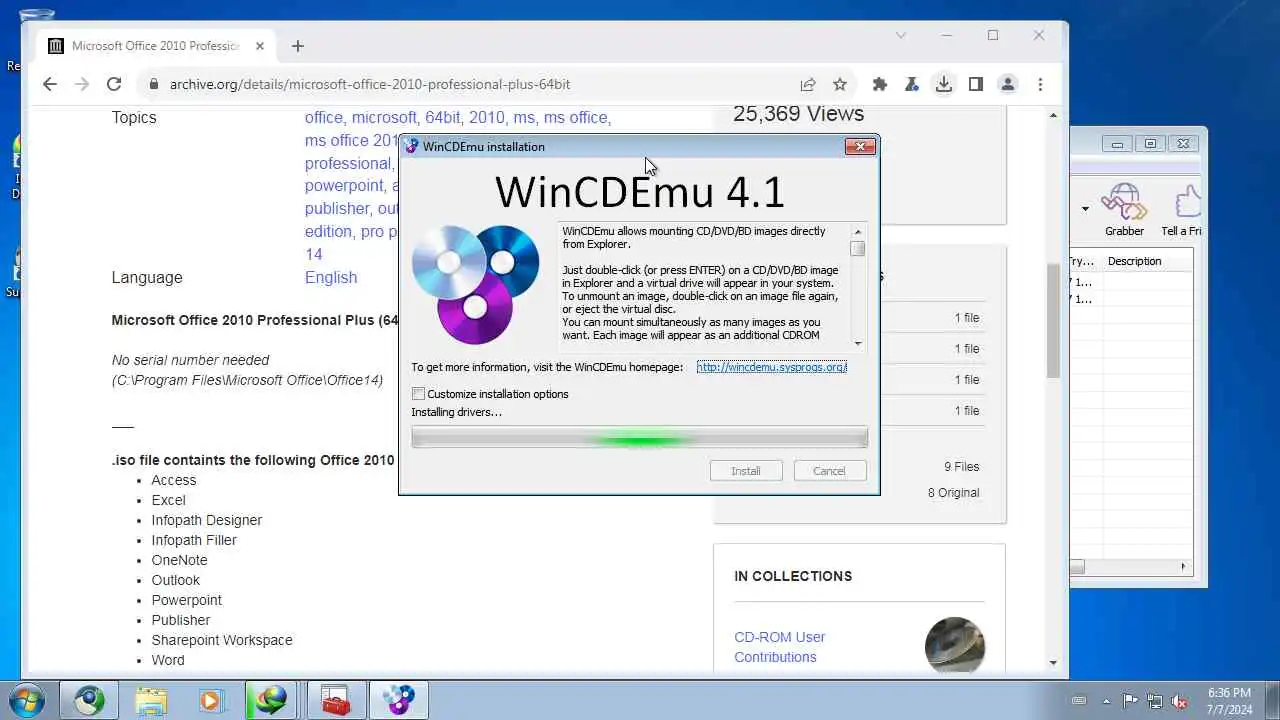Viewport: 1280px width, 720px height.
Task: Open the Windows Start orb
Action: point(27,700)
